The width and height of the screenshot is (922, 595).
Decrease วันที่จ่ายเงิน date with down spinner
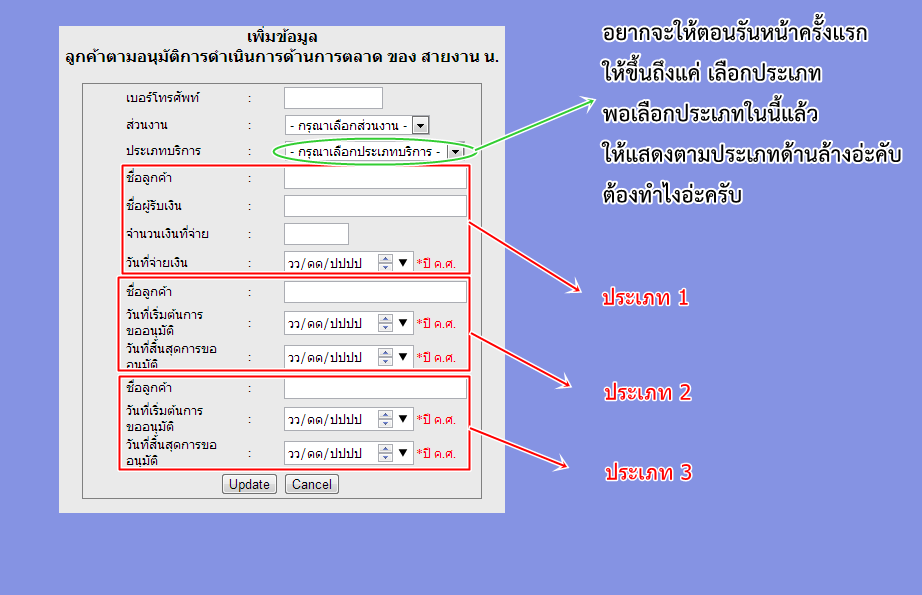pos(385,267)
